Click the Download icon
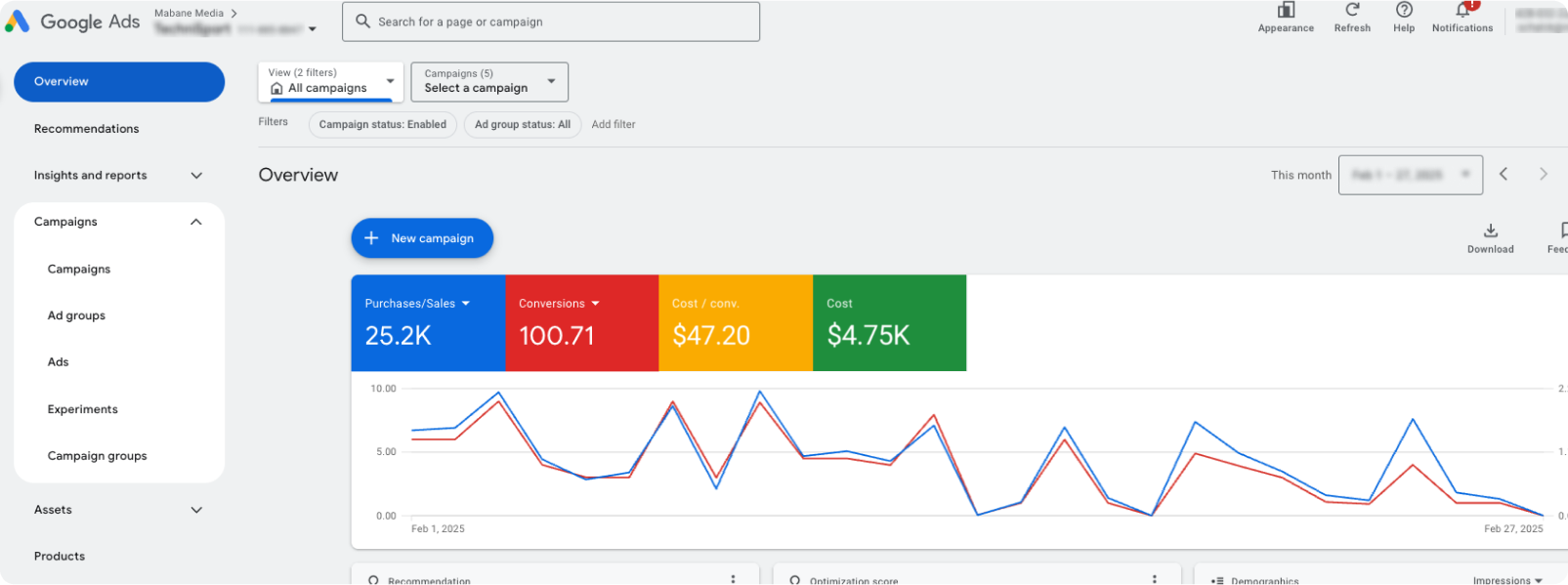Image resolution: width=1568 pixels, height=585 pixels. coord(1490,231)
